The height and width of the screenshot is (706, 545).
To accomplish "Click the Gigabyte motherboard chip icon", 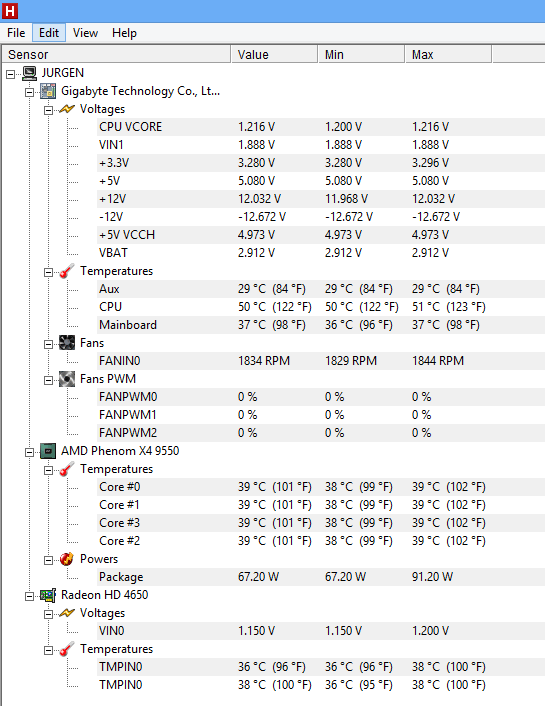I will tap(48, 91).
